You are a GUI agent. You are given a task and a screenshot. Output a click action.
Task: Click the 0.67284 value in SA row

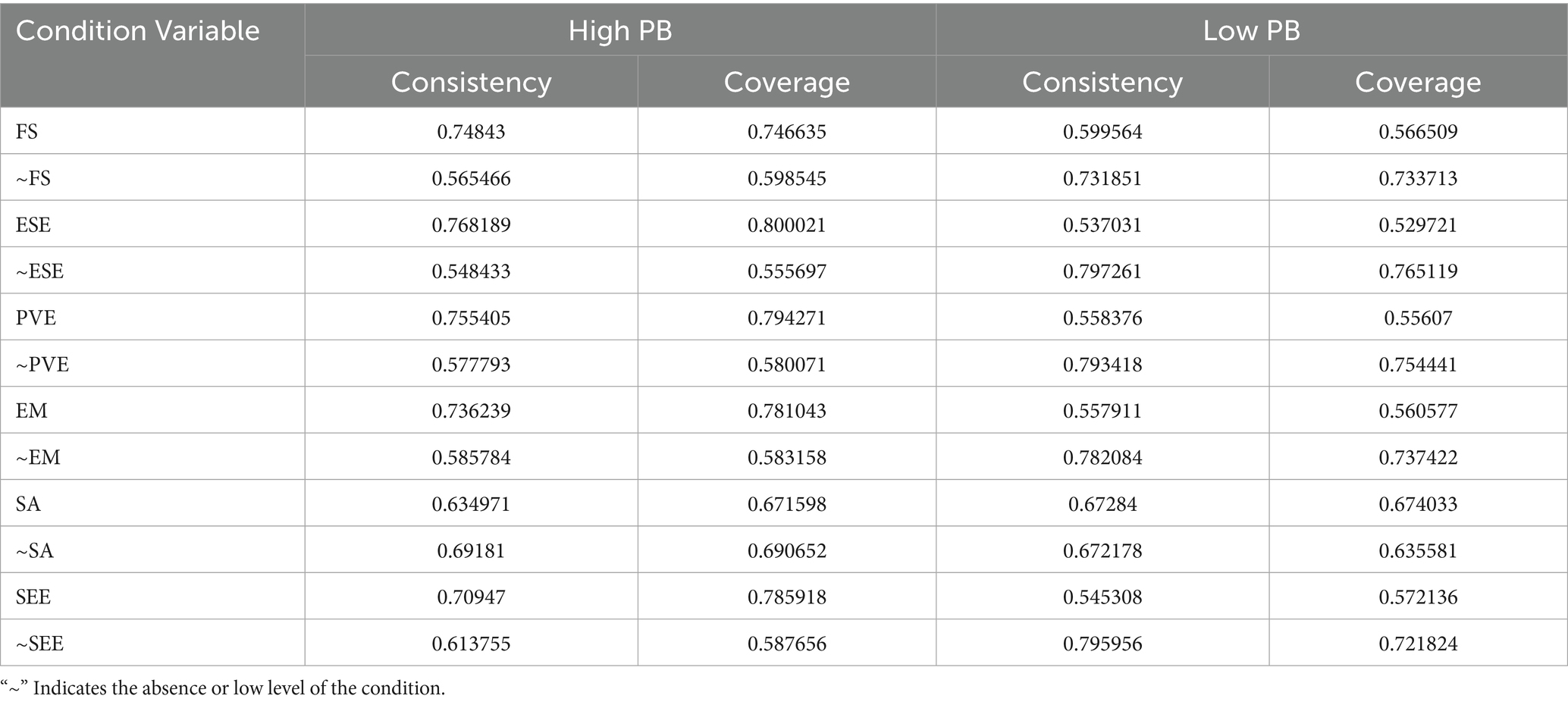[x=1102, y=504]
